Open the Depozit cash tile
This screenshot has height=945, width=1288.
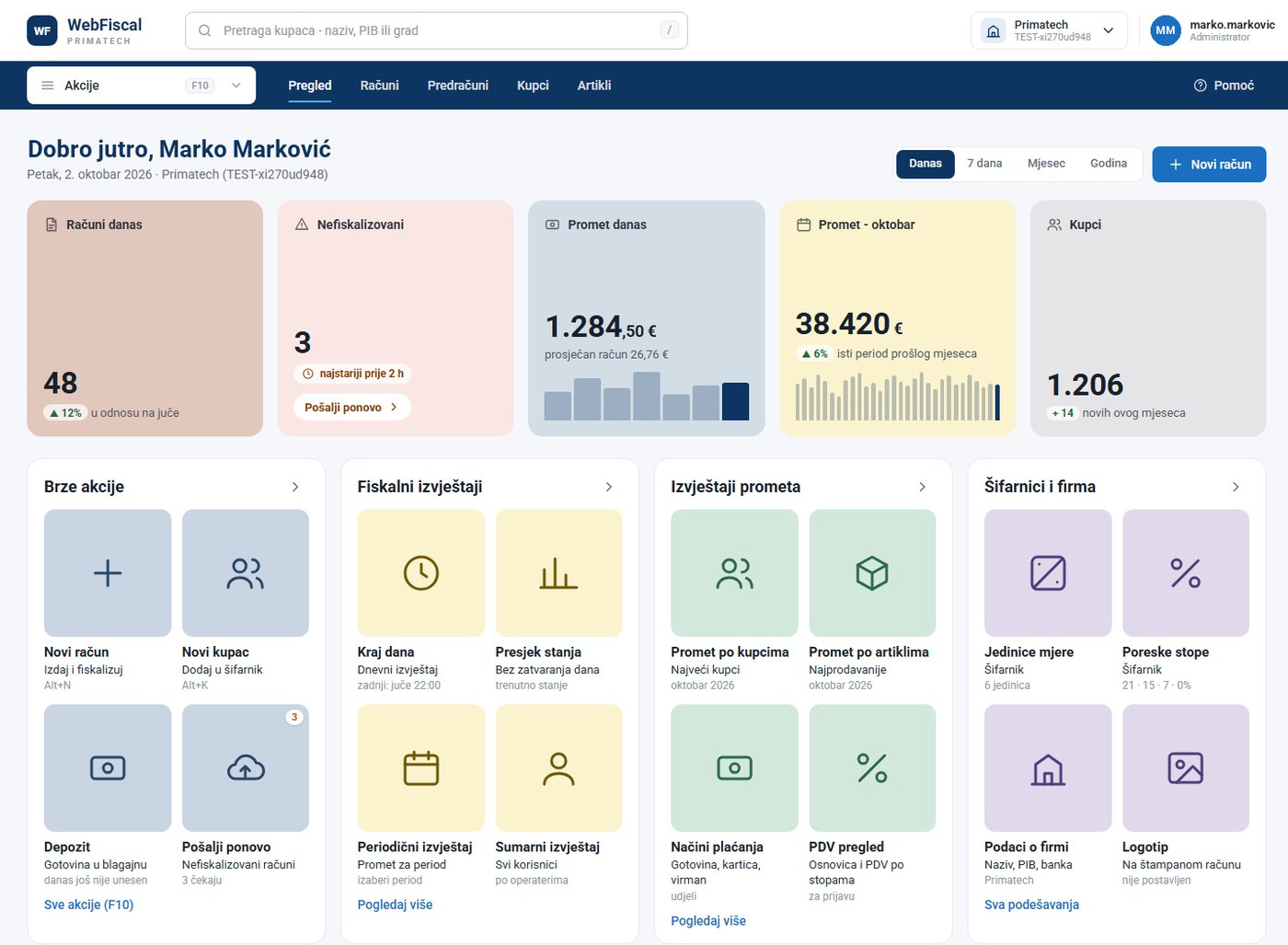108,768
